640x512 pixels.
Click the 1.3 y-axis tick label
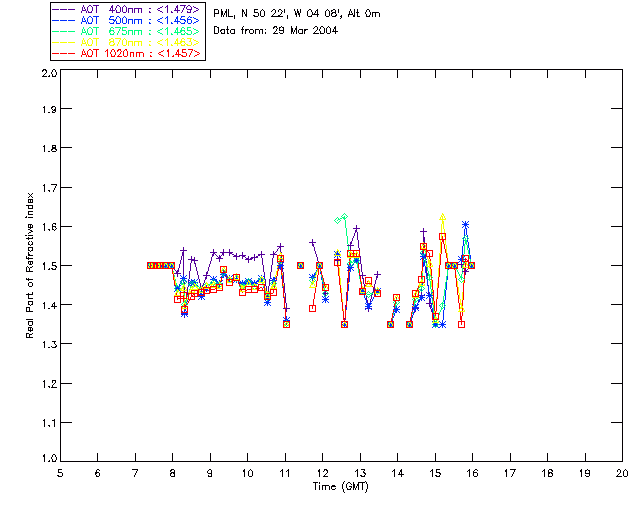49,345
